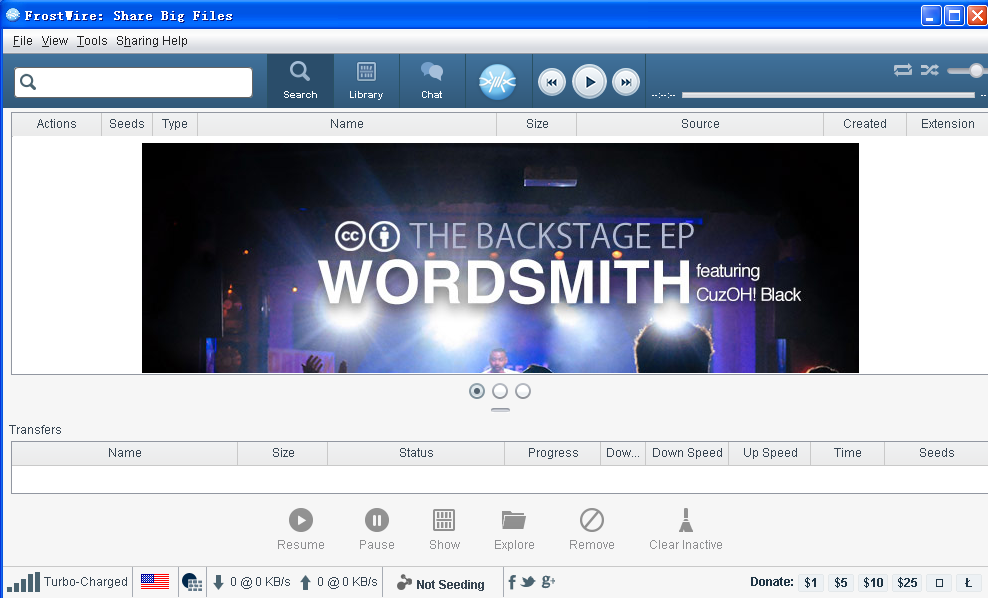Viewport: 988px width, 598px height.
Task: Open the Sharing menu
Action: click(137, 41)
